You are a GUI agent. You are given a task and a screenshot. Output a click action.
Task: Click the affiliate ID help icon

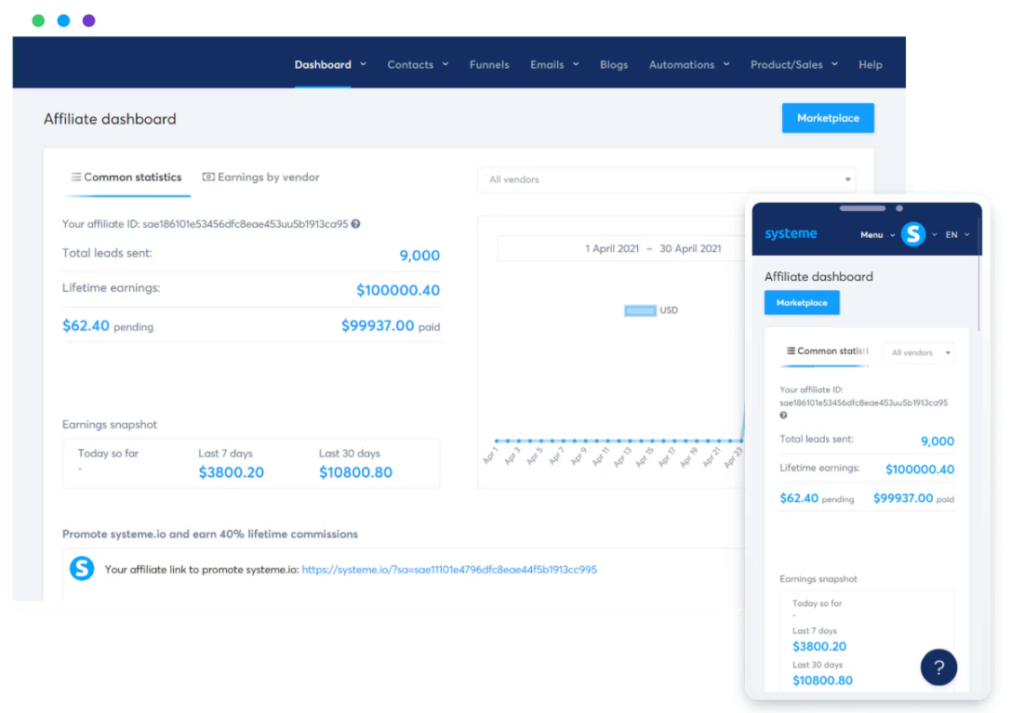pyautogui.click(x=357, y=224)
